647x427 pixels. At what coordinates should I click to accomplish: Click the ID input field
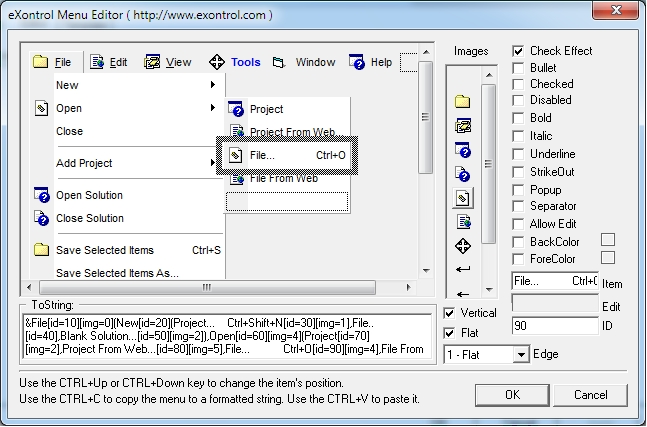coord(554,326)
